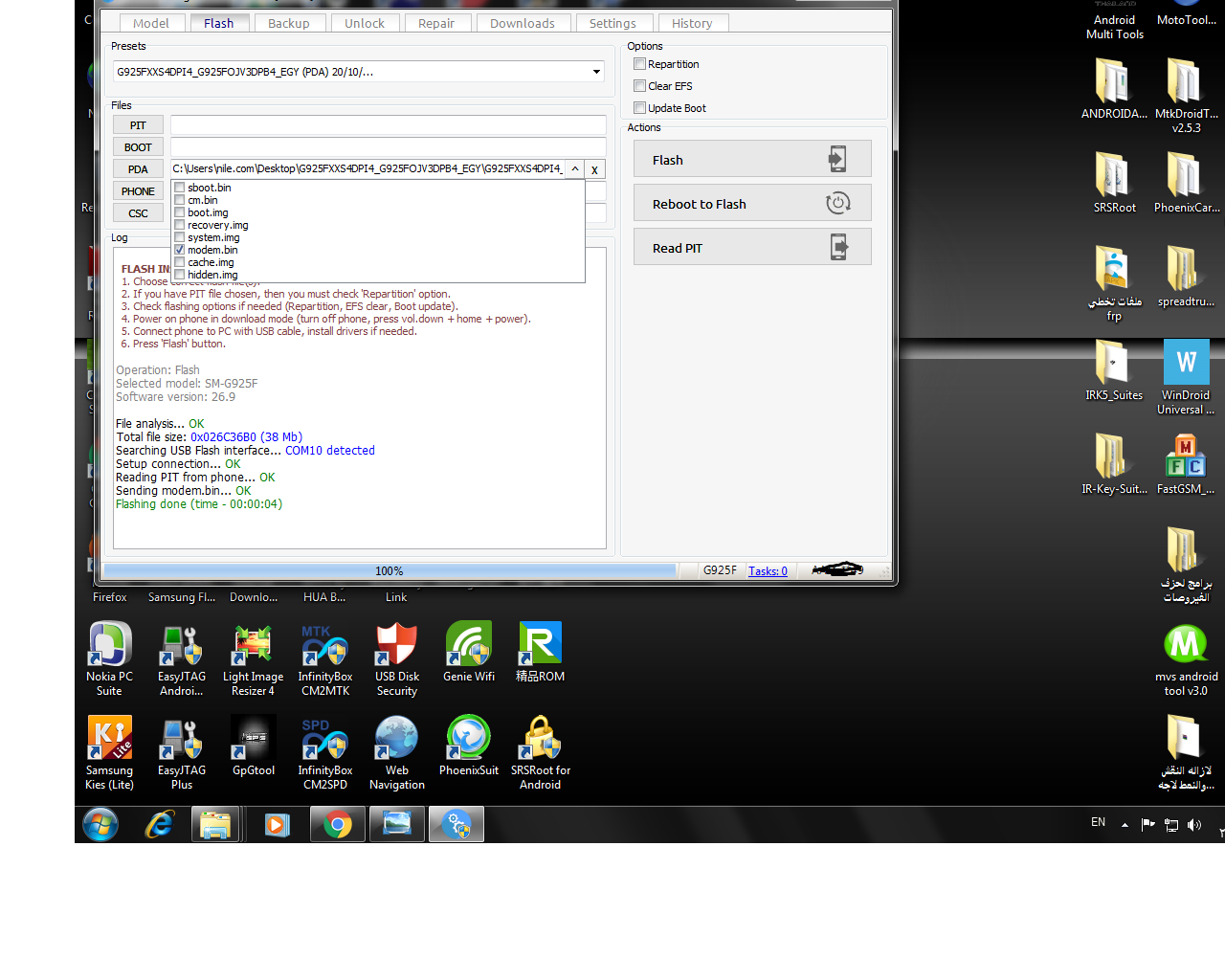Viewport: 1225px width, 980px height.
Task: Open EasyJTAG Plus shortcut
Action: pyautogui.click(x=182, y=751)
